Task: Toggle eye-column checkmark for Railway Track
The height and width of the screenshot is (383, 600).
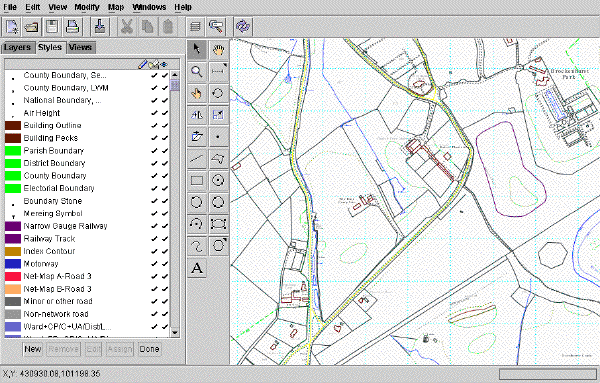Action: (165, 239)
